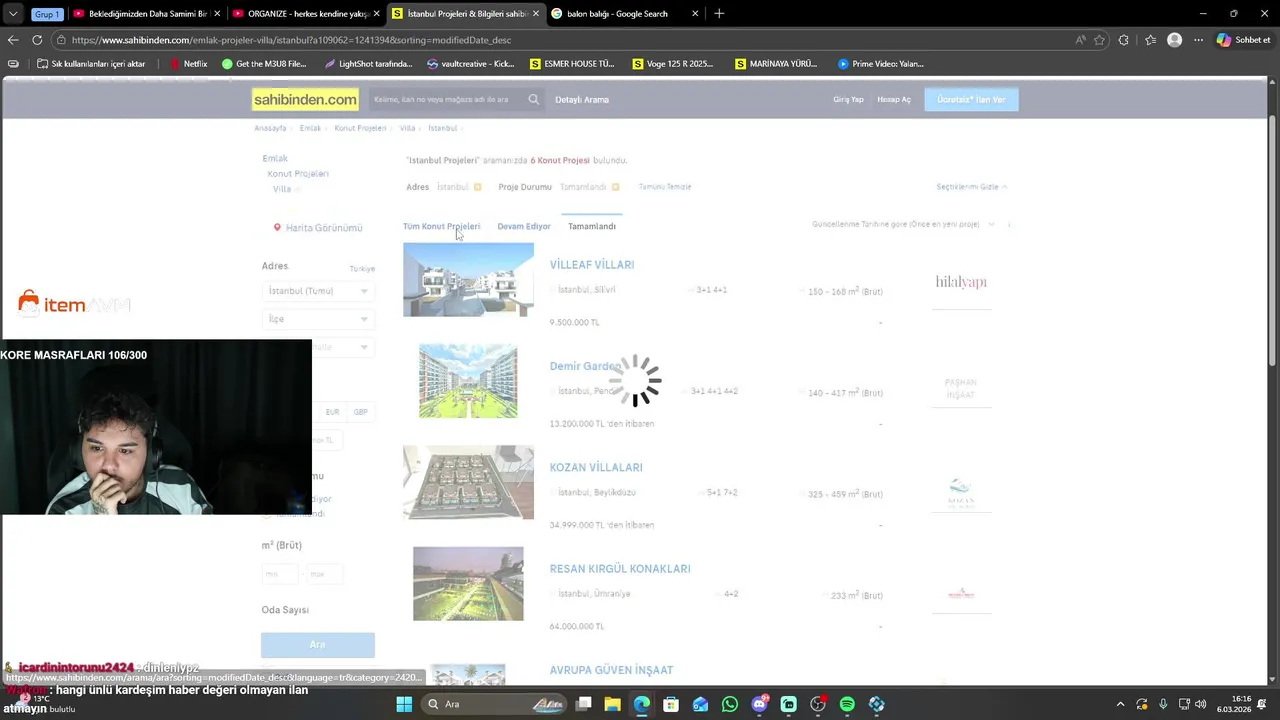The height and width of the screenshot is (720, 1280).
Task: Open the LightShot bookmark
Action: (x=368, y=63)
